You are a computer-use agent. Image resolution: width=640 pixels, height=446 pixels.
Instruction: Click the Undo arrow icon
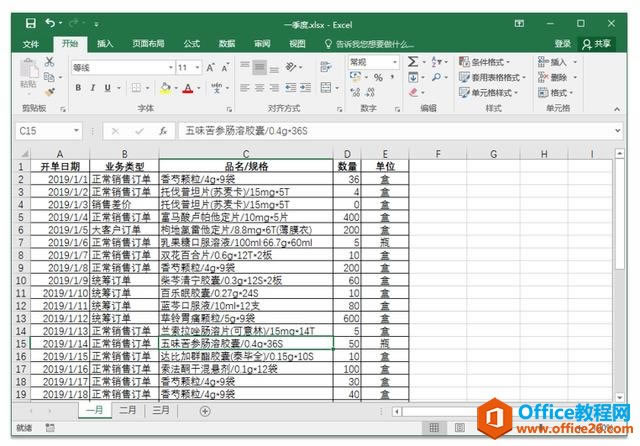tap(50, 23)
